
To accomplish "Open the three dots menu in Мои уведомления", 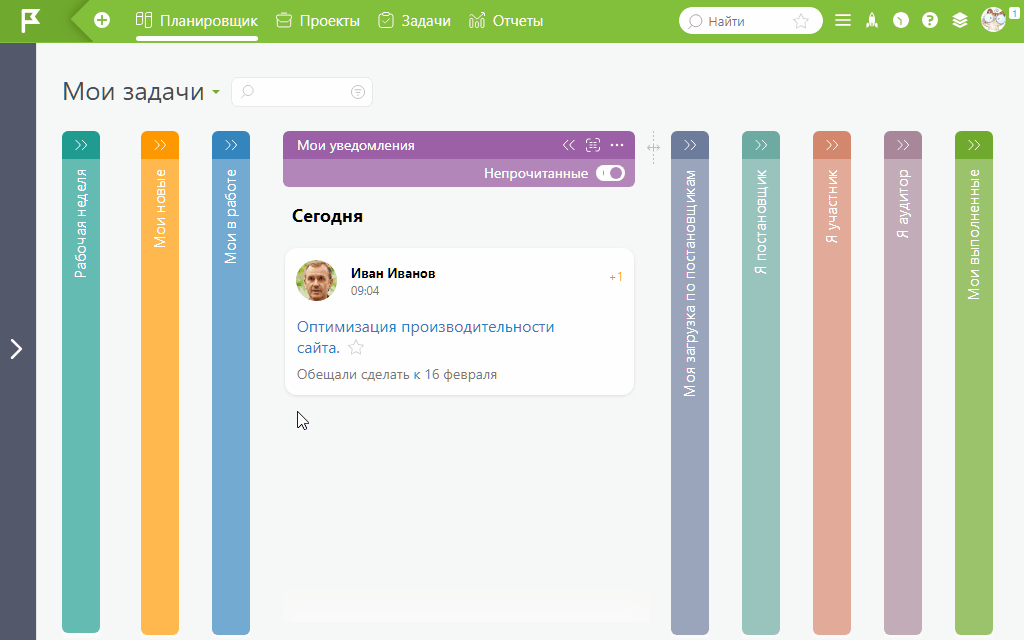I will tap(616, 145).
